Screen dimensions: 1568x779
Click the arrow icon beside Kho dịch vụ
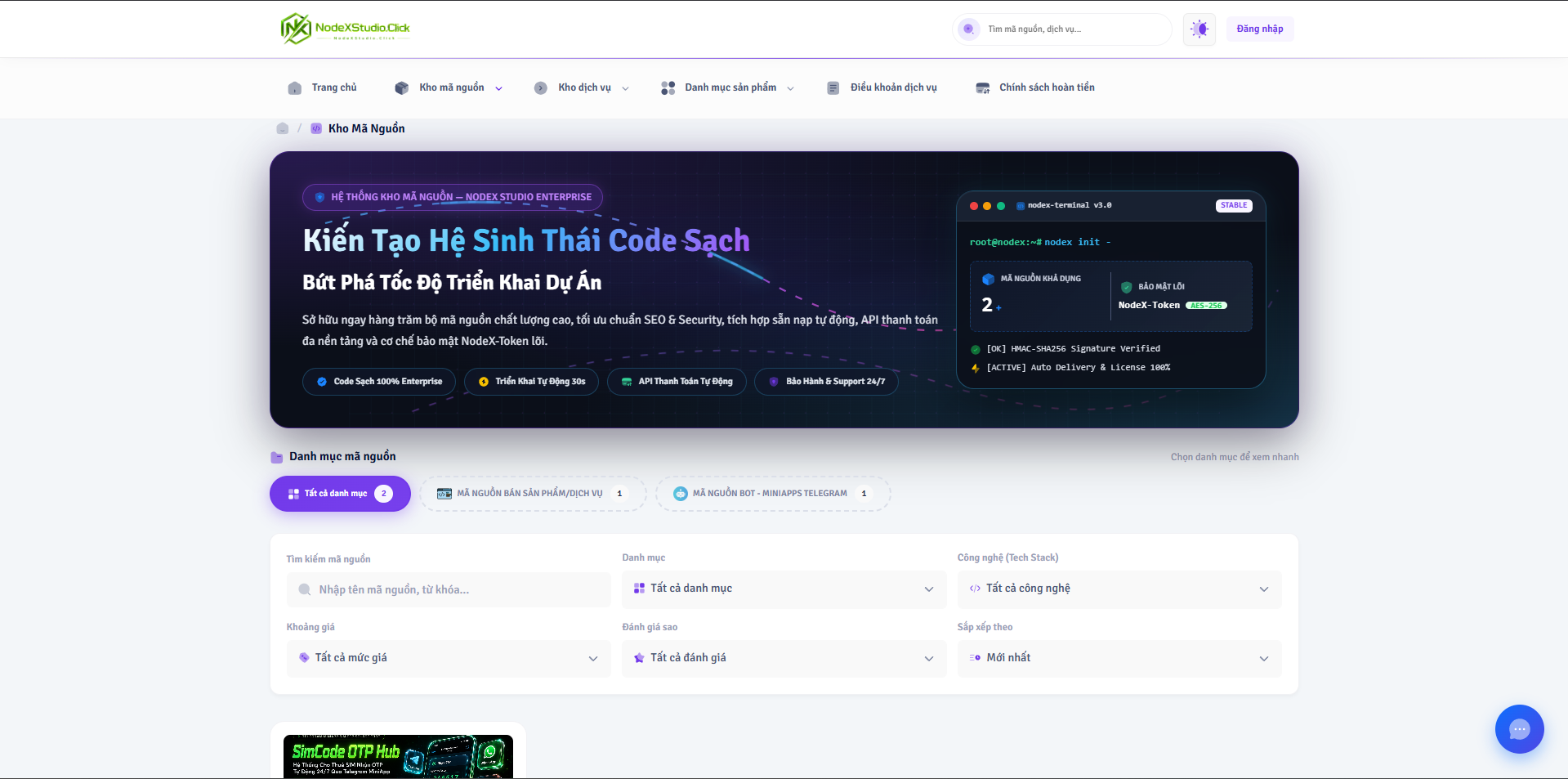(540, 88)
